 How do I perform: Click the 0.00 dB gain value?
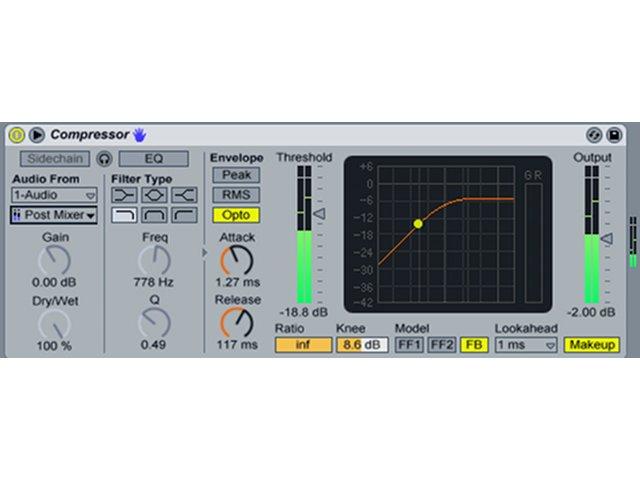[x=54, y=282]
